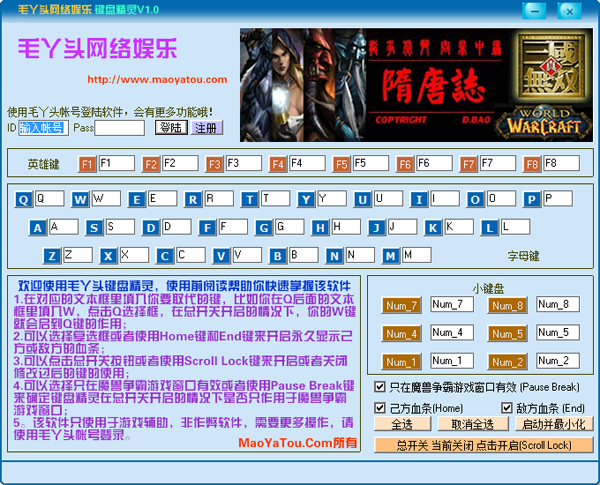
Task: Enable the O letter key button
Action: [475, 199]
